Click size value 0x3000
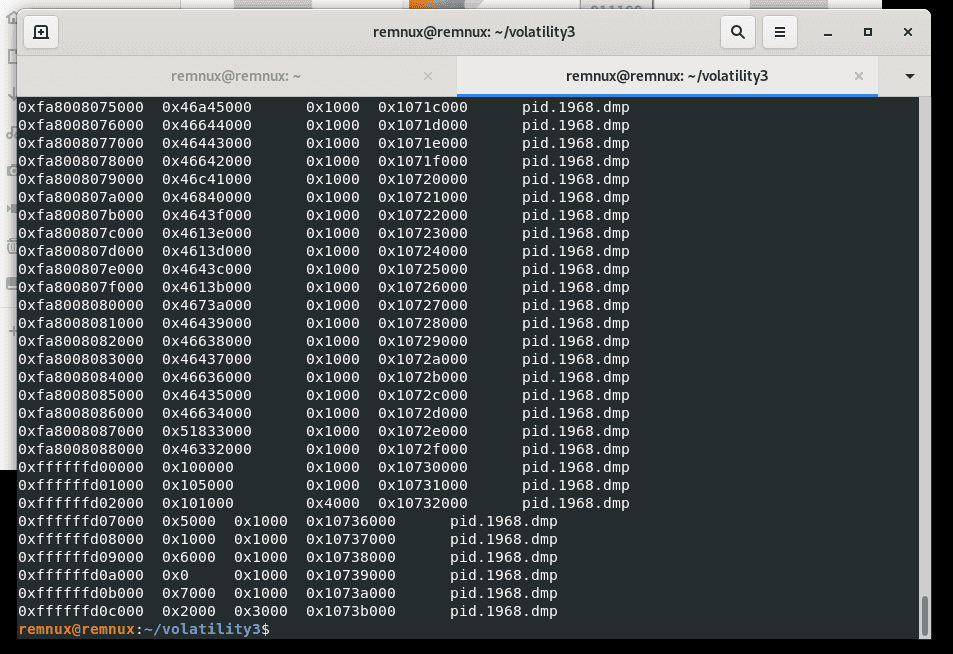 (261, 611)
